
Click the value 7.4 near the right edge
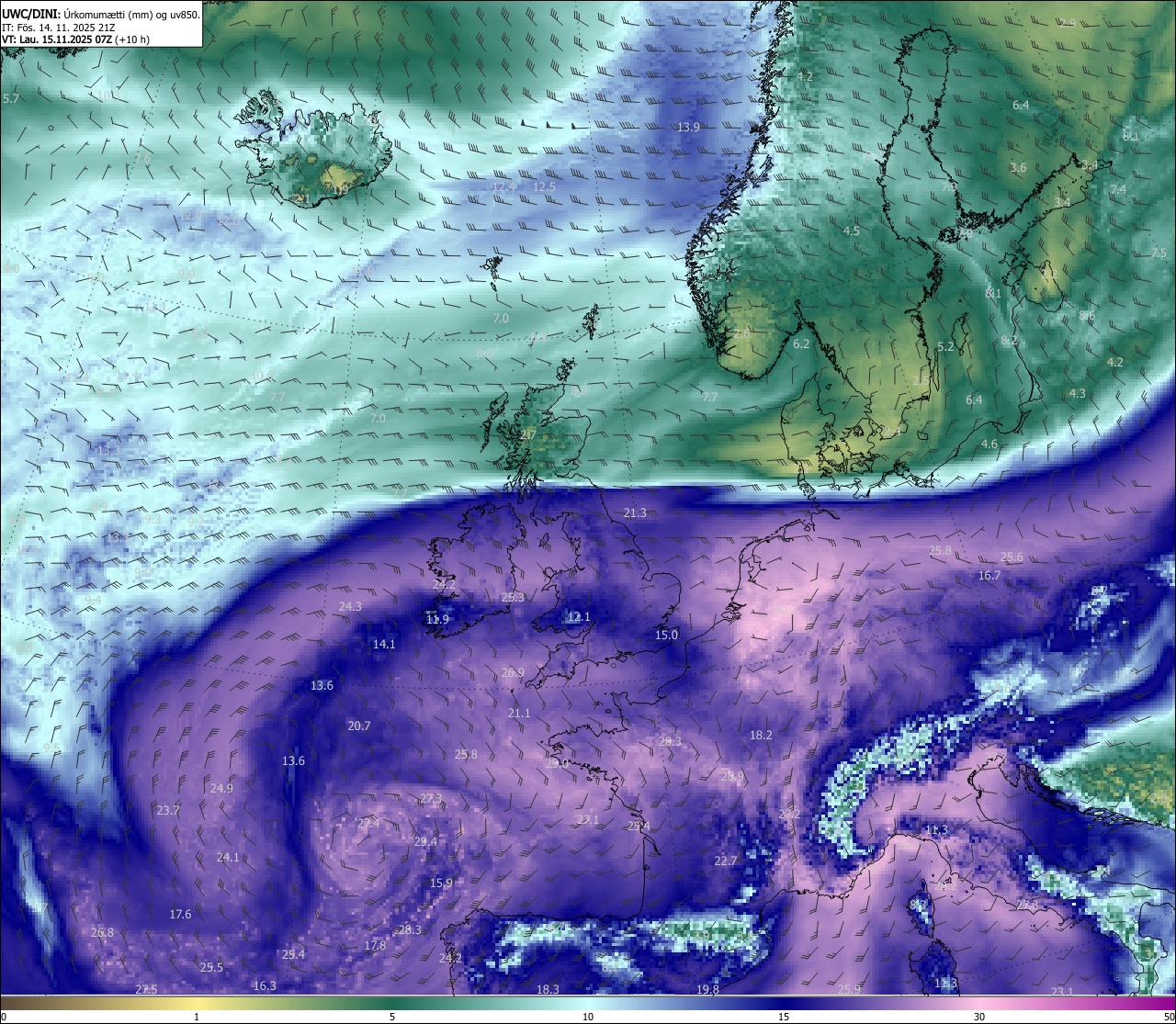[x=1118, y=189]
